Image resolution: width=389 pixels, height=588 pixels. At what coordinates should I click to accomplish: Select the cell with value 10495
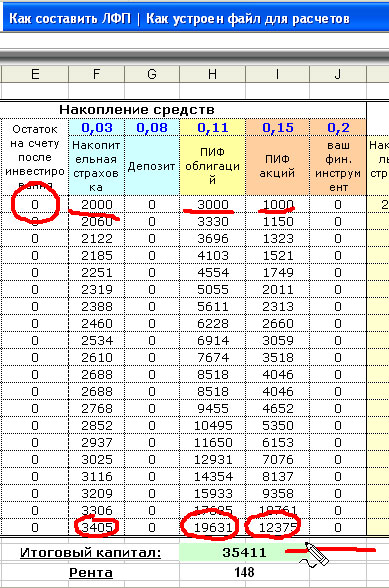click(x=213, y=426)
